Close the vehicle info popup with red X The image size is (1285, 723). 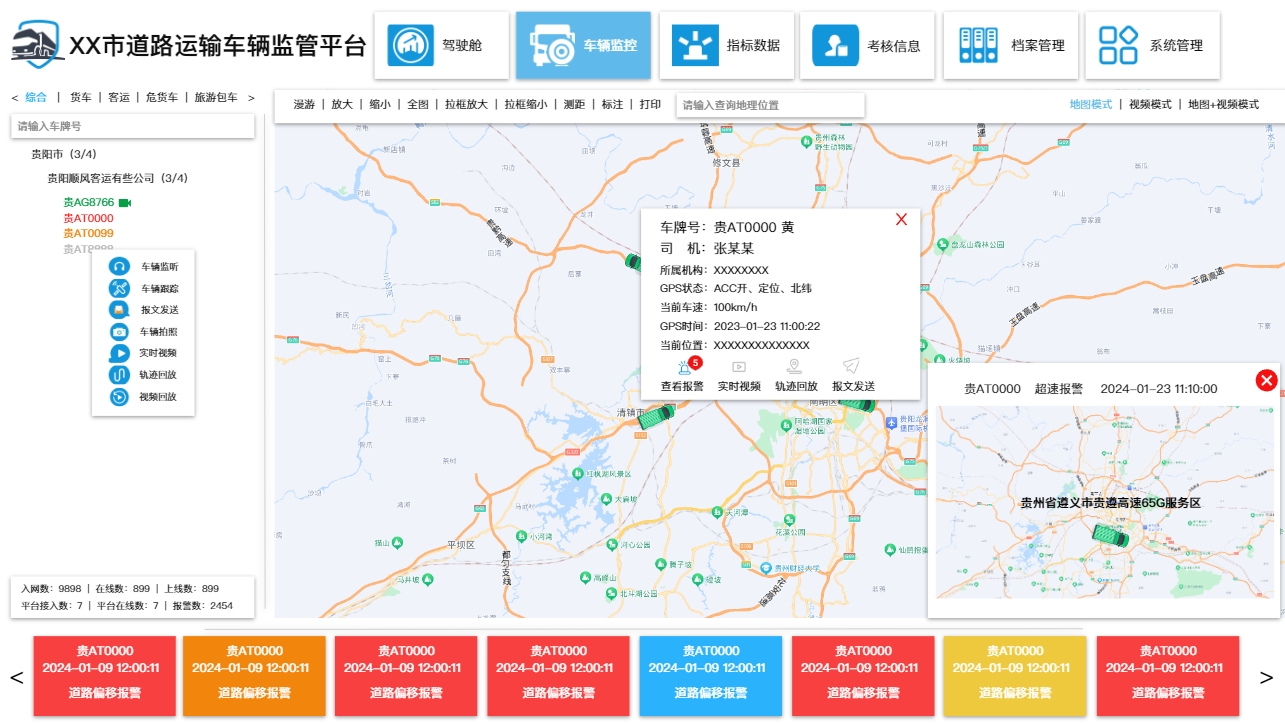click(901, 219)
